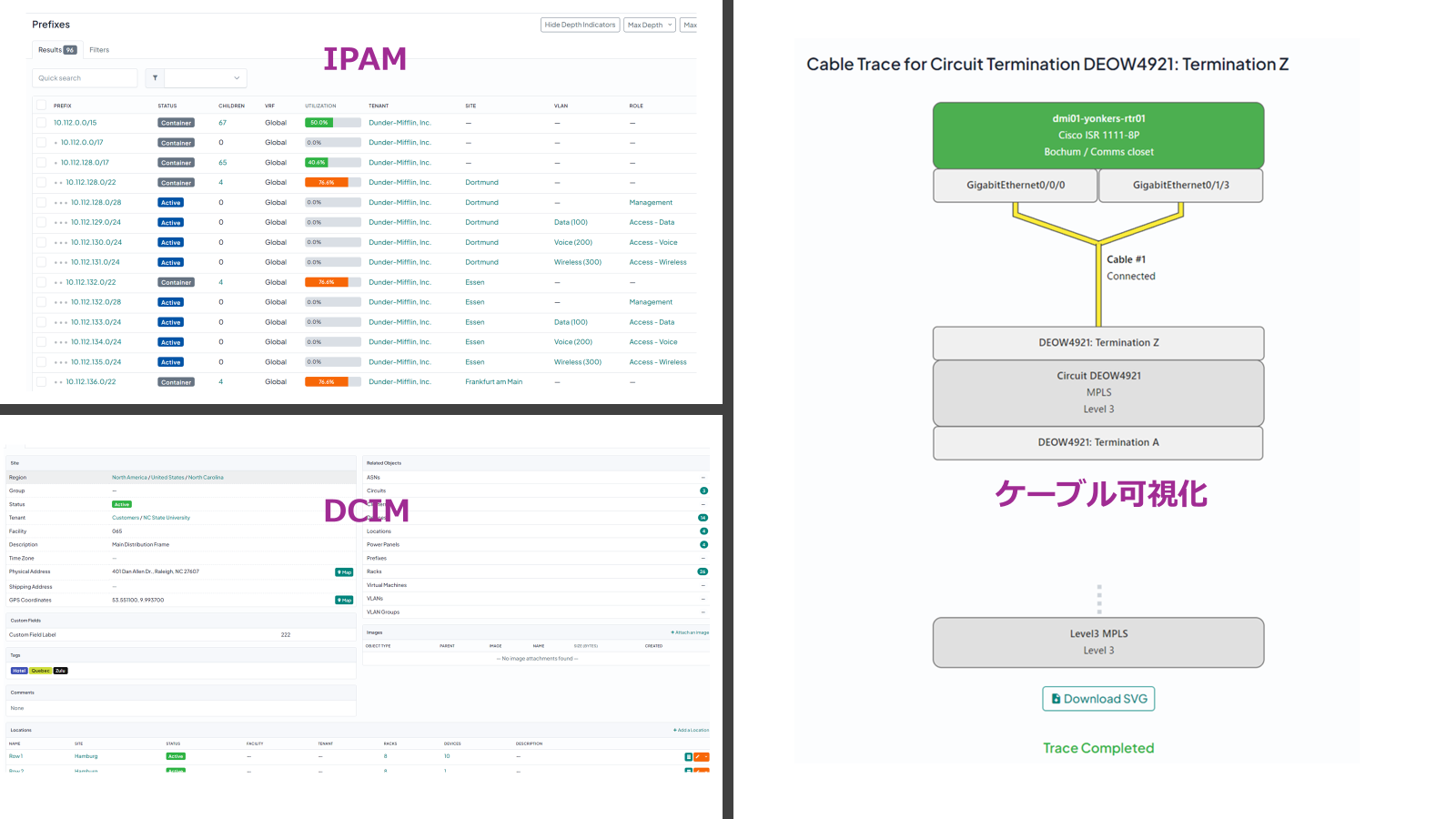The width and height of the screenshot is (1456, 819).
Task: Click the filter funnel icon beside Quick search
Action: coord(155,78)
